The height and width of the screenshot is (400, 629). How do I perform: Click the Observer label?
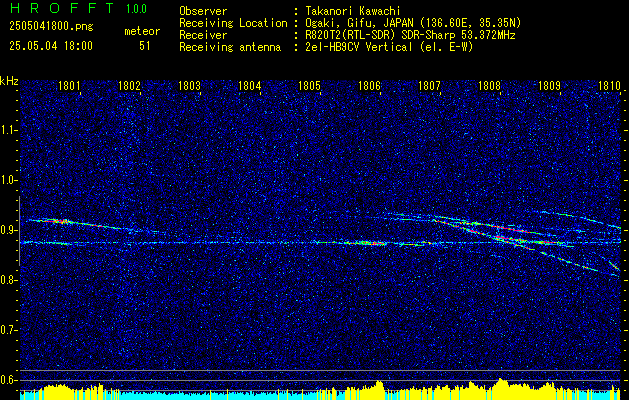click(x=203, y=11)
